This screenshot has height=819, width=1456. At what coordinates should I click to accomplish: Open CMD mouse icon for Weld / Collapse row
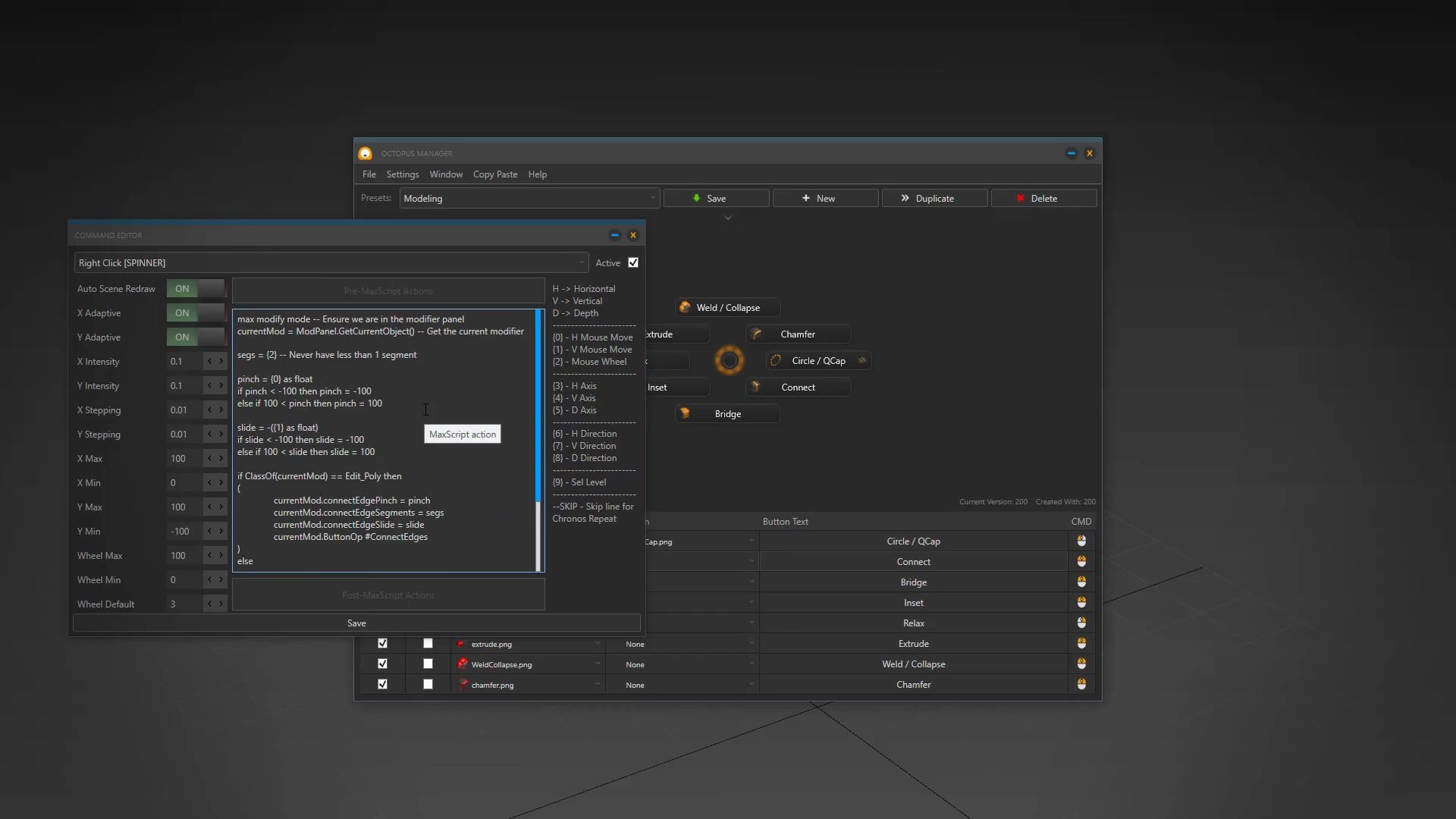pos(1081,664)
